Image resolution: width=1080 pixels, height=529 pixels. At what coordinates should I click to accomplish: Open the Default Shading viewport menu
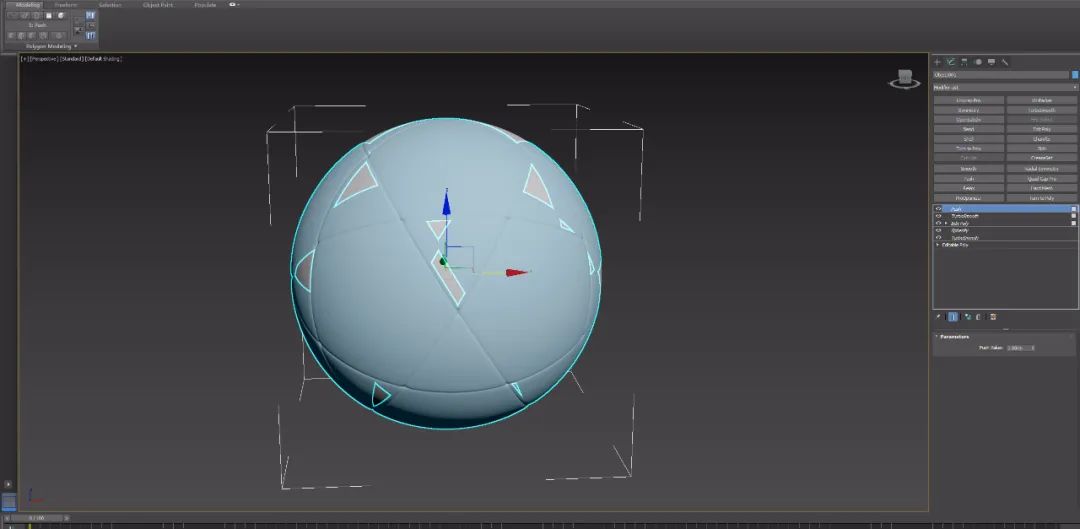[103, 59]
